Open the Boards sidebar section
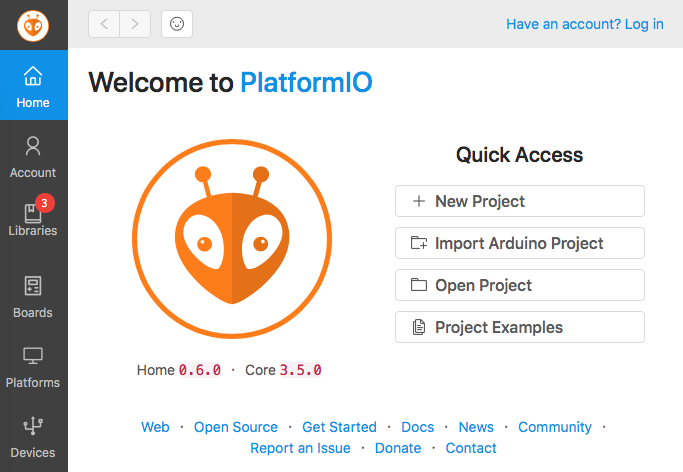 click(33, 297)
